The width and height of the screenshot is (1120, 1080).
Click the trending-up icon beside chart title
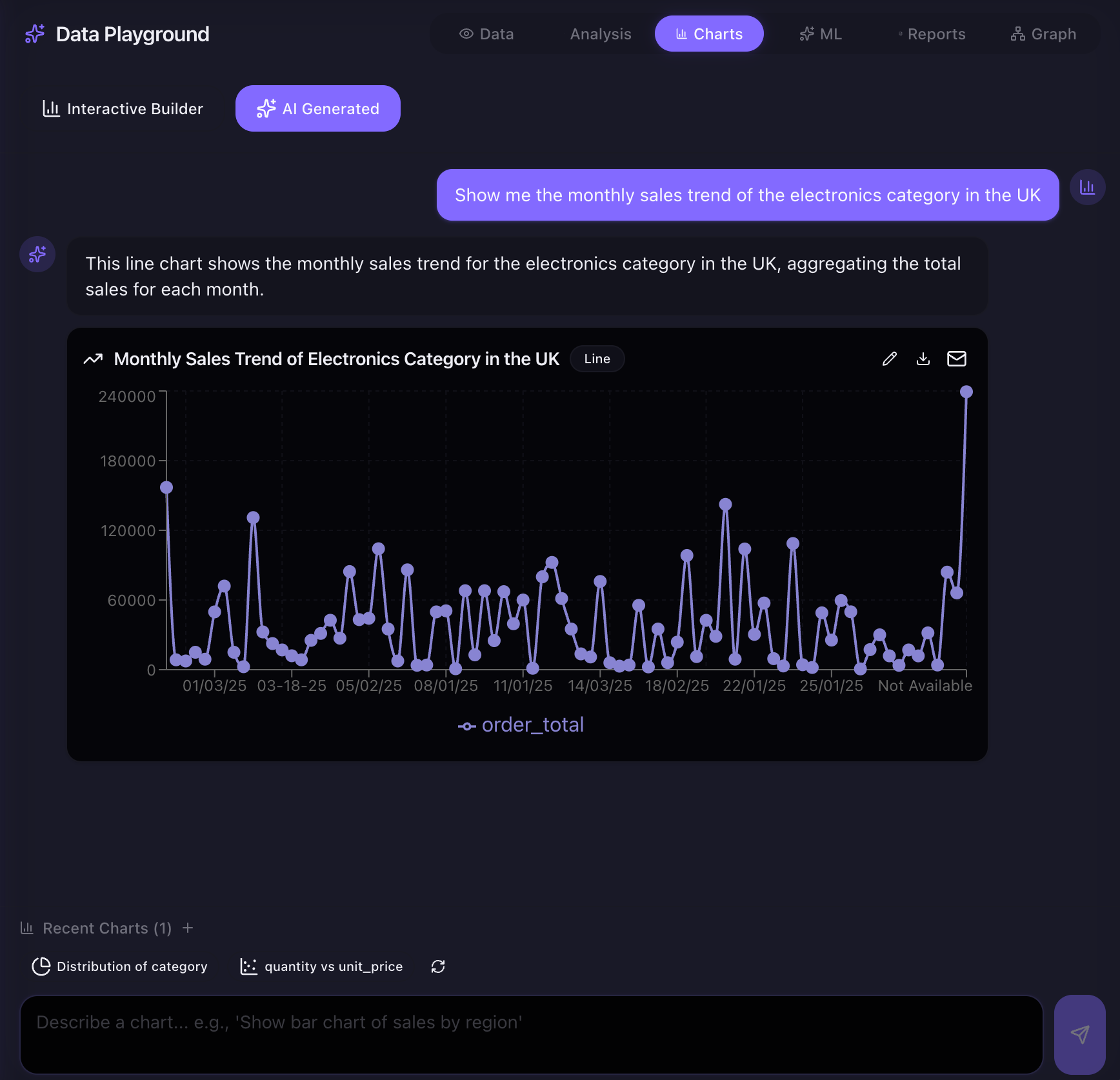tap(93, 359)
